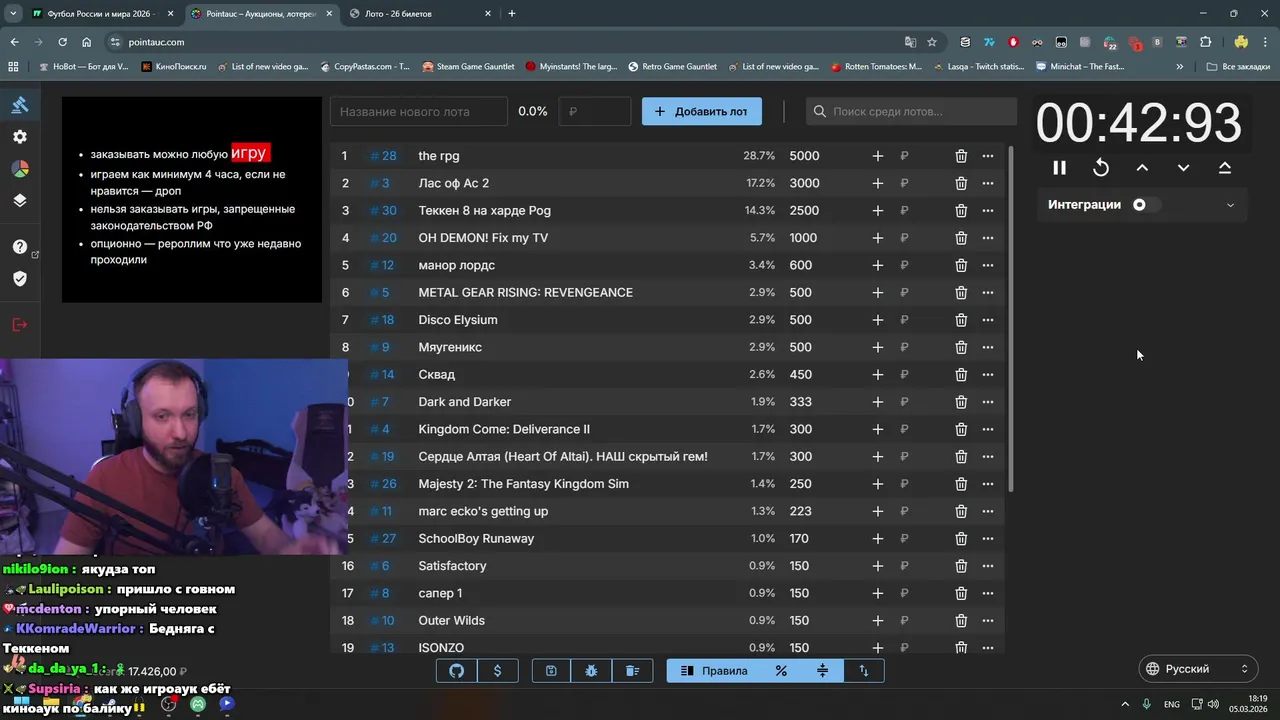Screen dimensions: 1280x720
Task: Click the double-up timer boost icon
Action: [x=1225, y=168]
